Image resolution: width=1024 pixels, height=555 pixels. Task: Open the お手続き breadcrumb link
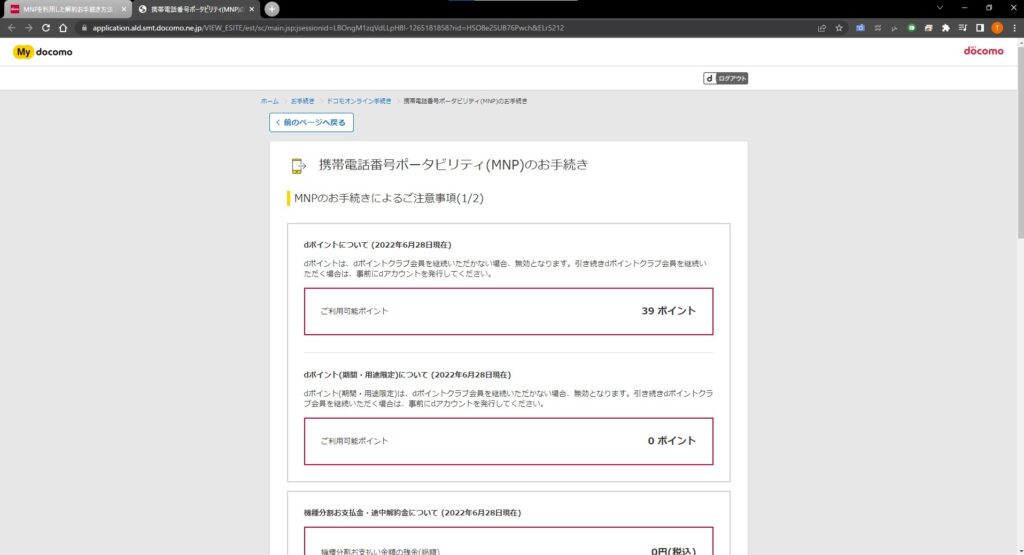pyautogui.click(x=302, y=101)
